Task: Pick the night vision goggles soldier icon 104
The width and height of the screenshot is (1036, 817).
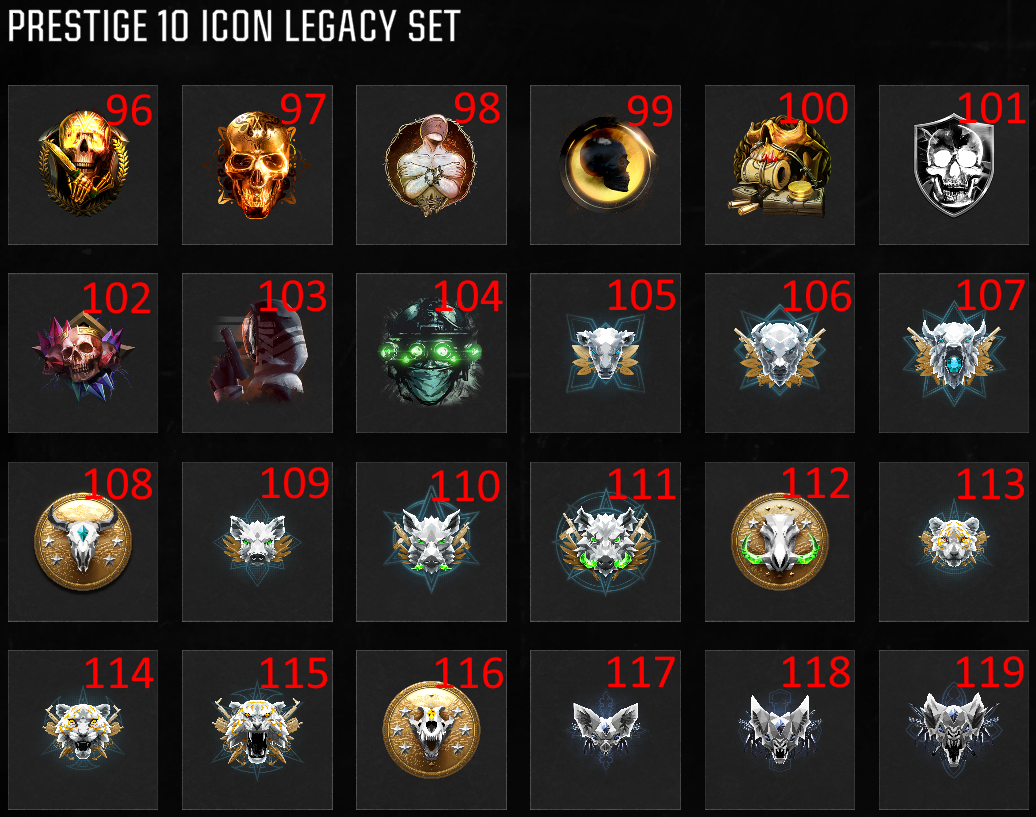Action: (431, 353)
